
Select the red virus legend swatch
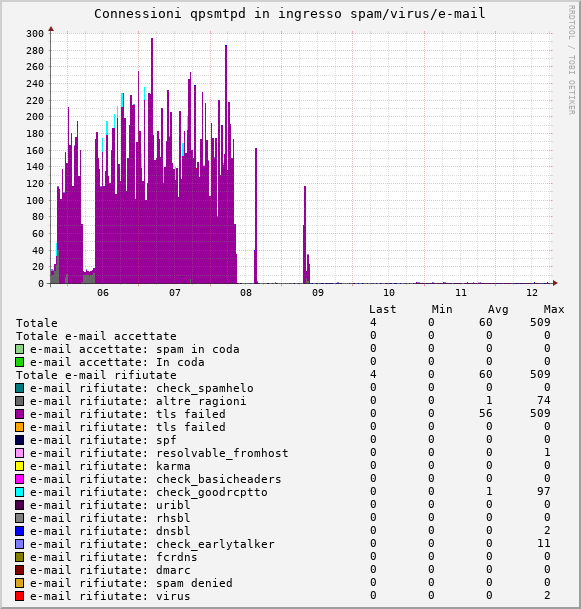point(19,596)
